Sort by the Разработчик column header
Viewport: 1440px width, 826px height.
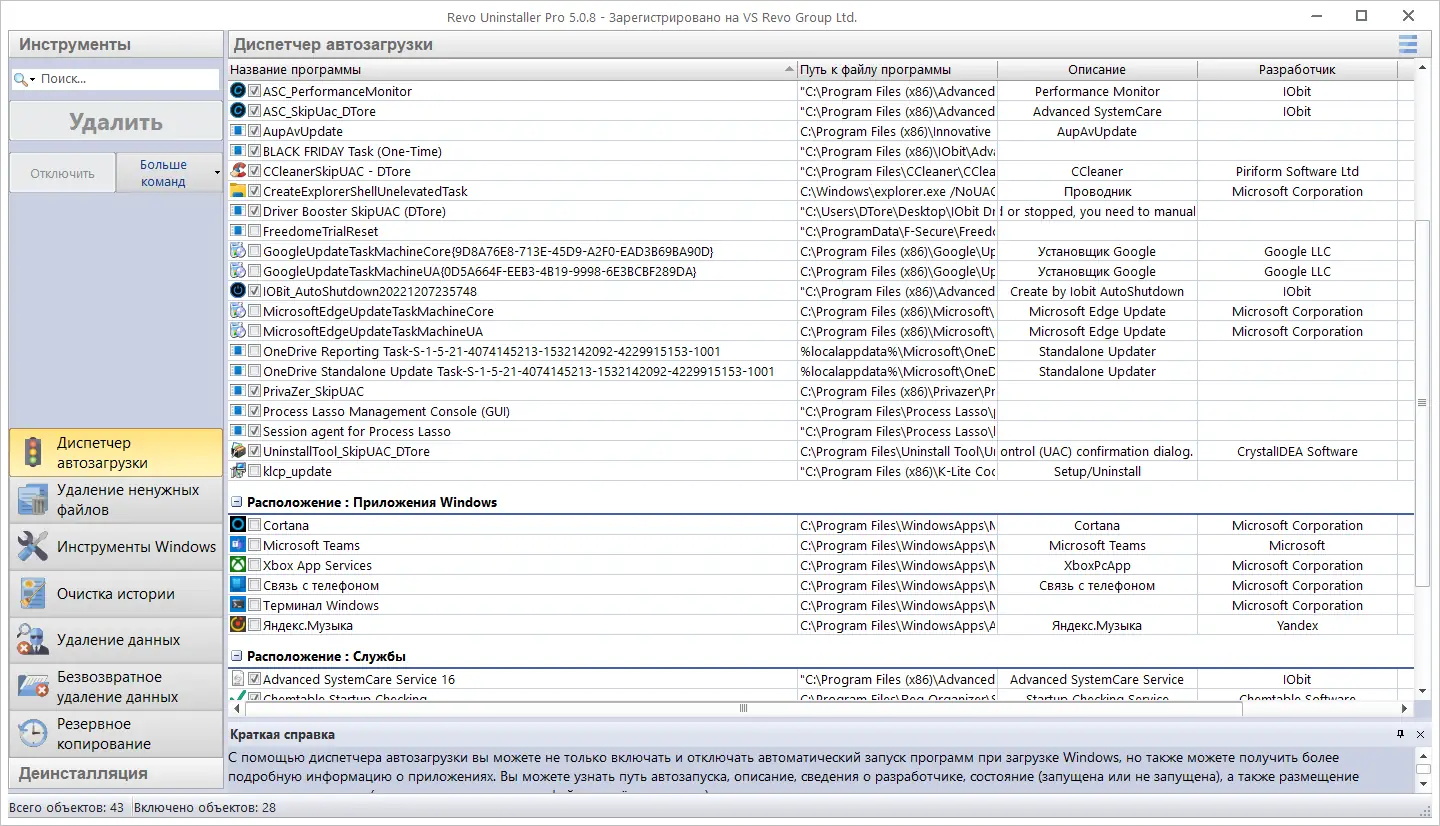(1297, 70)
